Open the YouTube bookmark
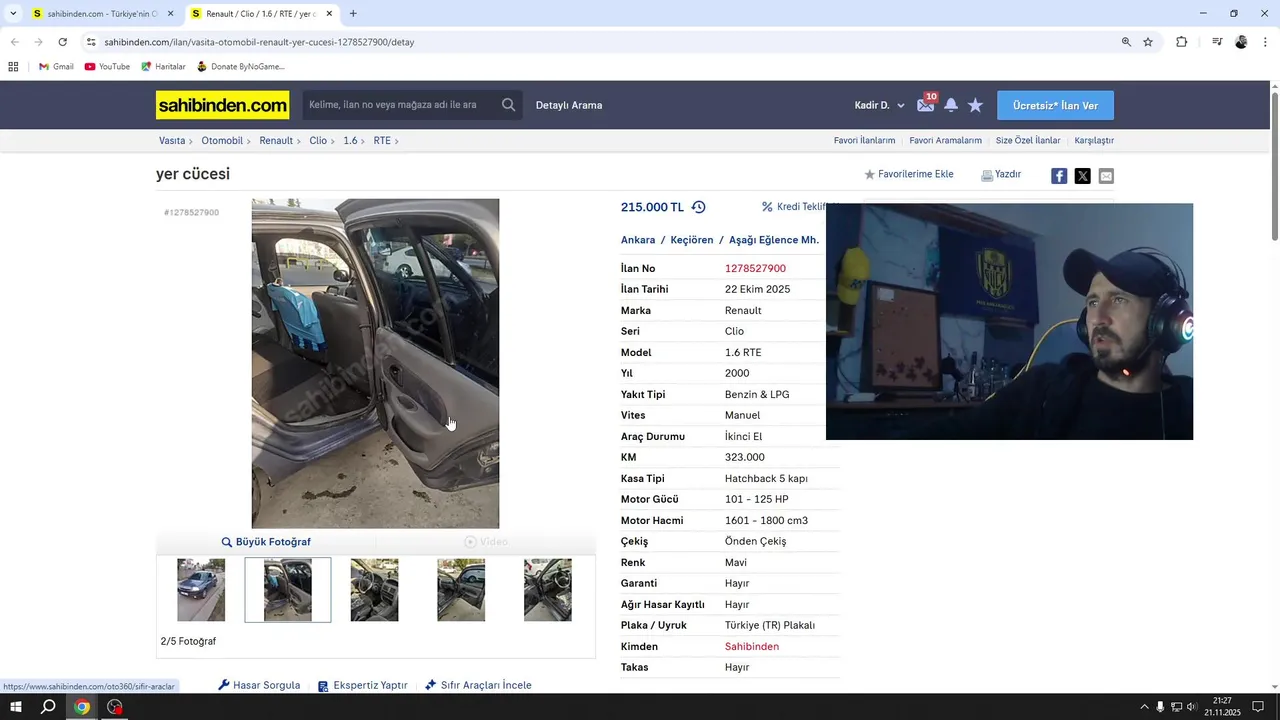 (107, 67)
